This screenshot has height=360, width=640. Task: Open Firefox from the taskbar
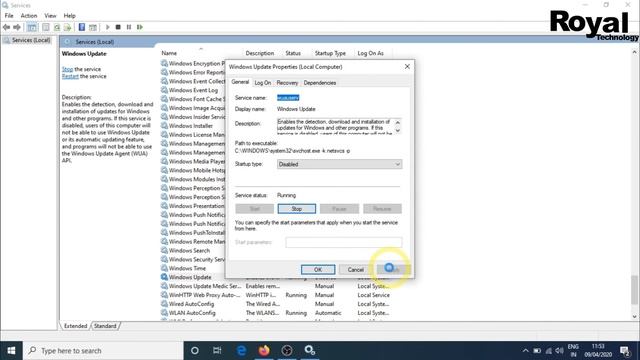click(264, 351)
